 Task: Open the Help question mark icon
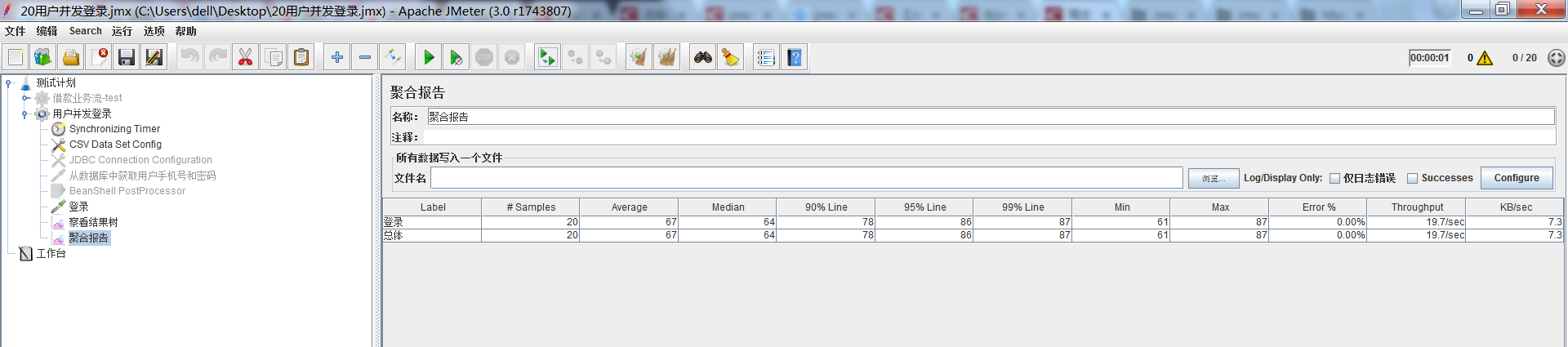[x=795, y=57]
